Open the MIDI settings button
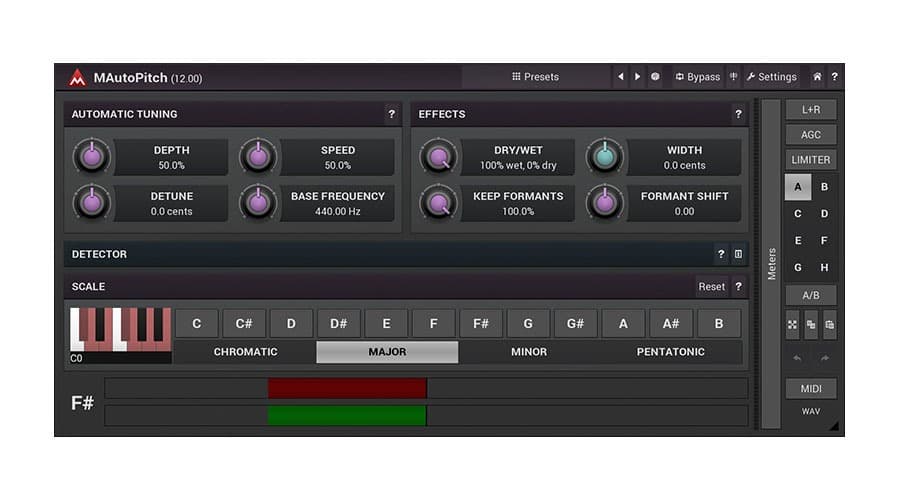Screen dimensions: 900x500 tap(811, 389)
